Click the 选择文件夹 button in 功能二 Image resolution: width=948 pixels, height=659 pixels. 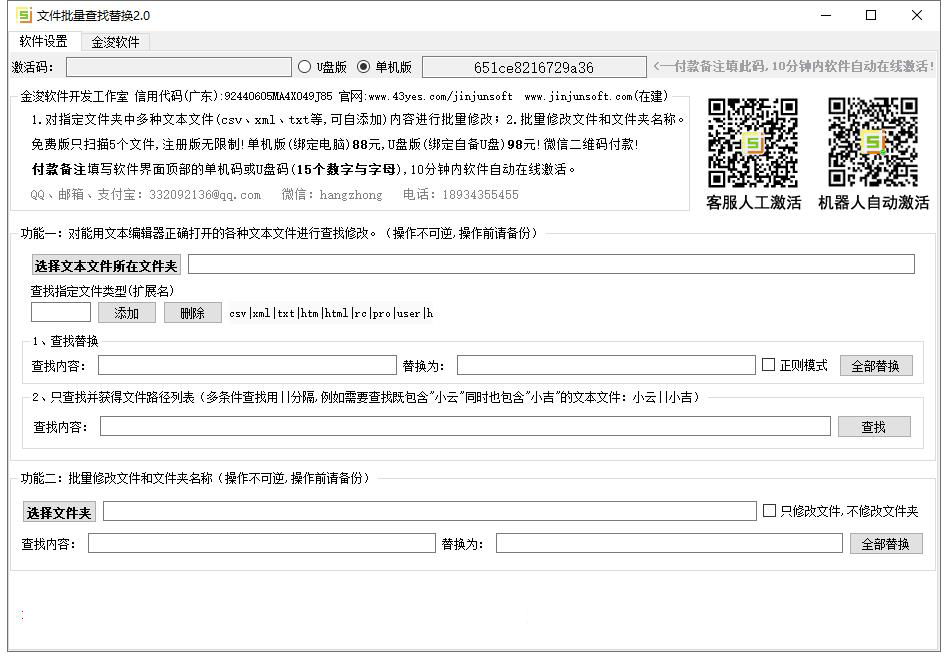pyautogui.click(x=59, y=513)
